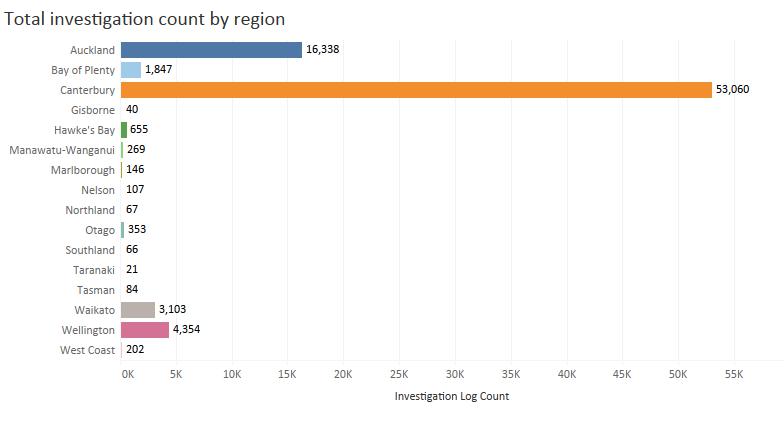Screen dimensions: 784x434
Task: Click the Gisborne region label
Action: click(93, 110)
